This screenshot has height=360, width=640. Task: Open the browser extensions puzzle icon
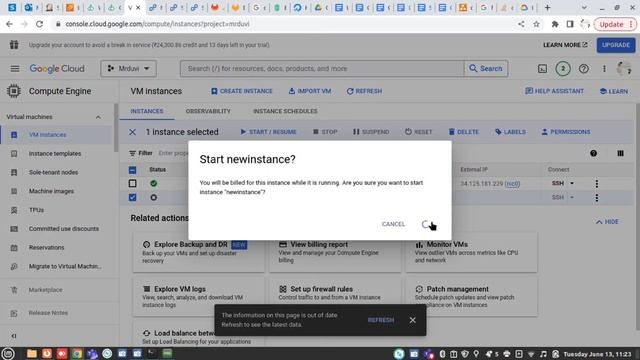click(555, 24)
